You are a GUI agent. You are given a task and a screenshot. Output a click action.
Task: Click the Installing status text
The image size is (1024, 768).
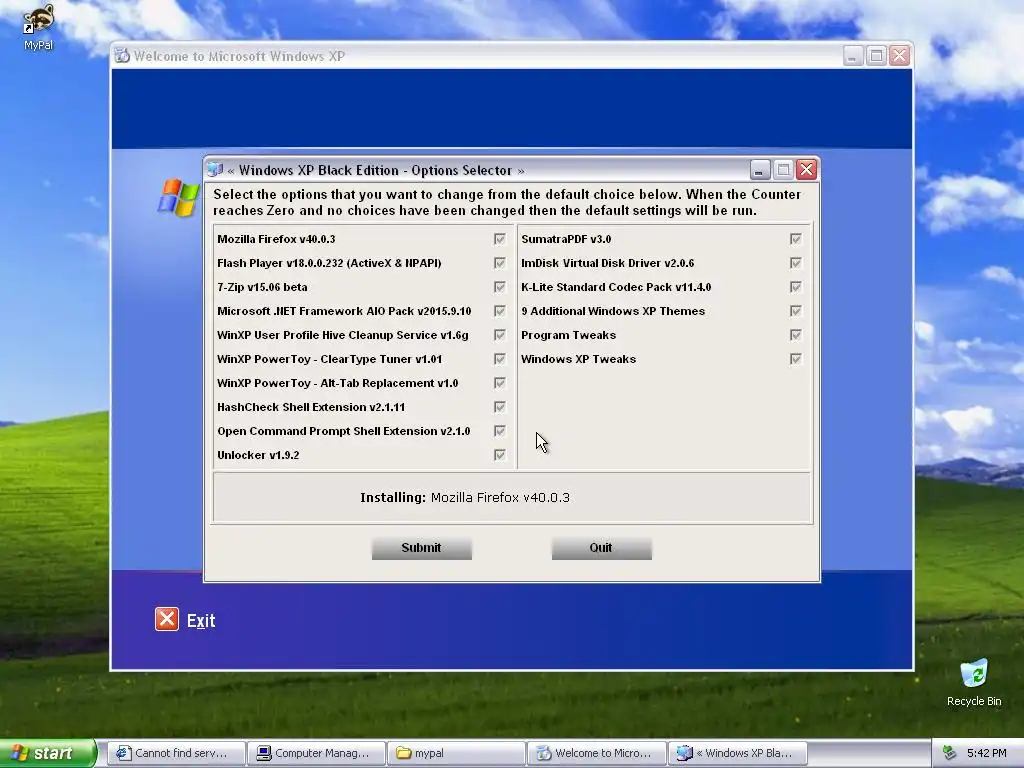[x=465, y=498]
